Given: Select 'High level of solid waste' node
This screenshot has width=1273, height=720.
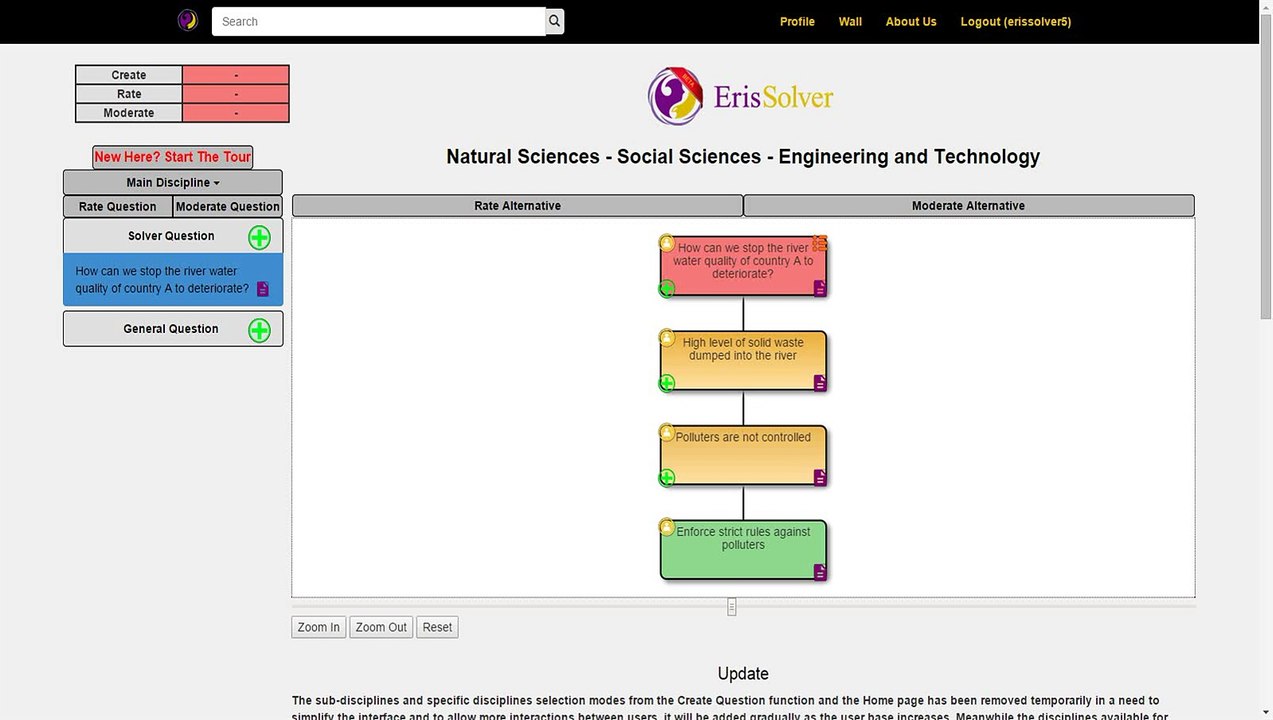Looking at the screenshot, I should coord(743,361).
